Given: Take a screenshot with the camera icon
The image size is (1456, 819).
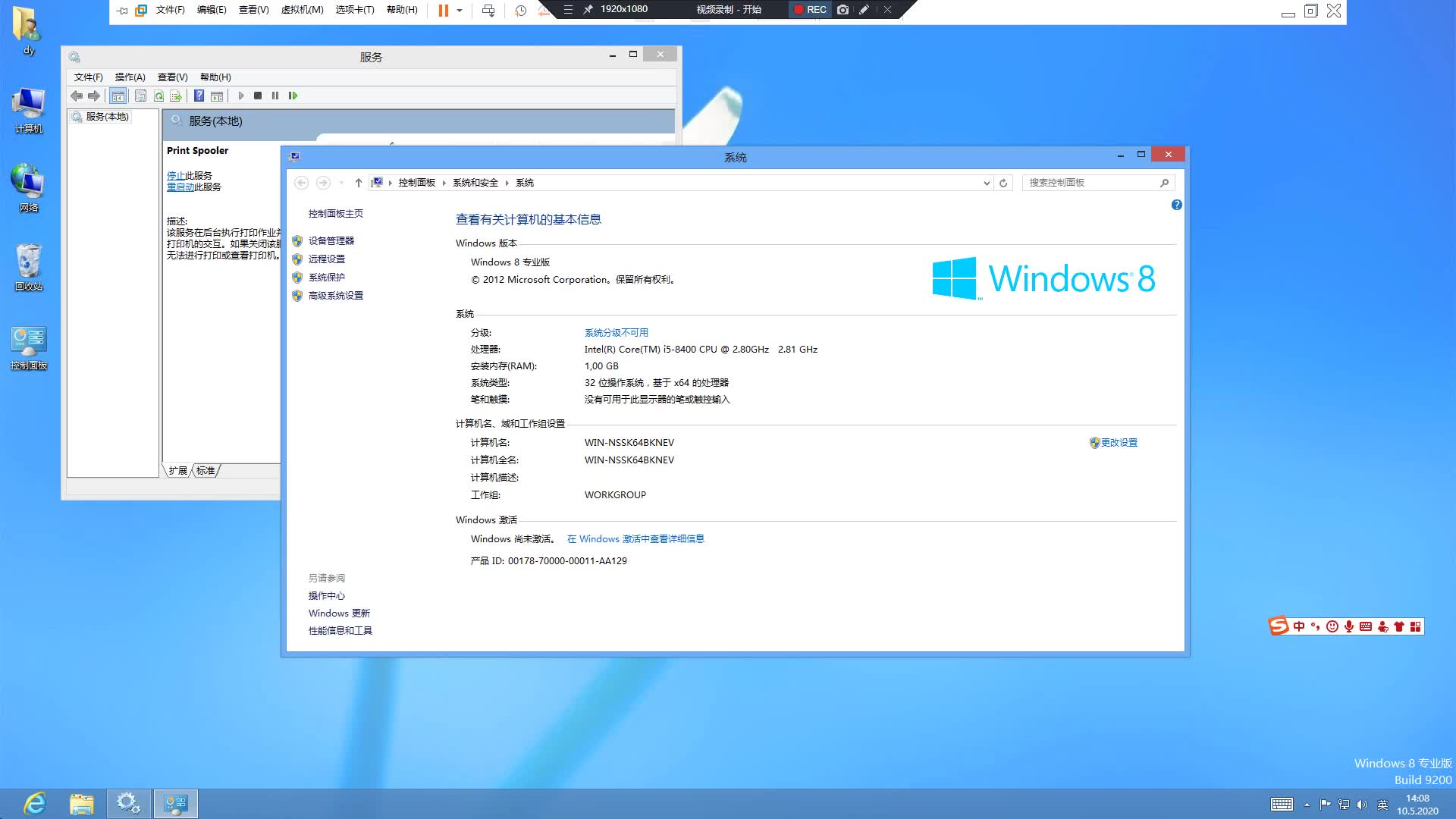Looking at the screenshot, I should (x=842, y=10).
